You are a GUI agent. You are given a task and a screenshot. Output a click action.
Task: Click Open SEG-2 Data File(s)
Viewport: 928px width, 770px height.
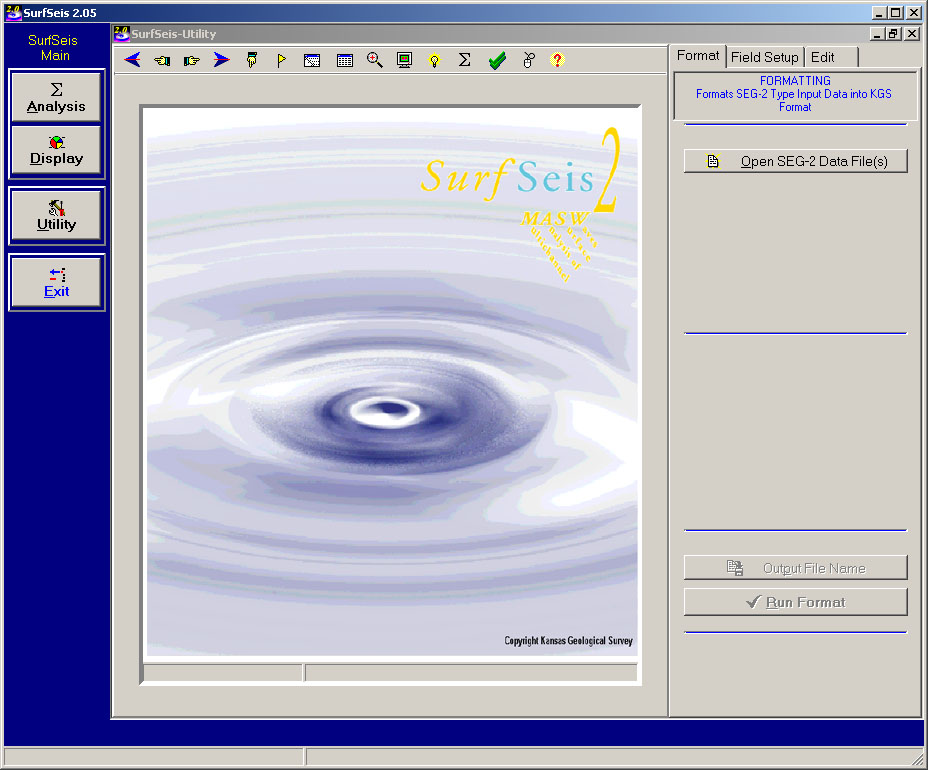click(795, 160)
